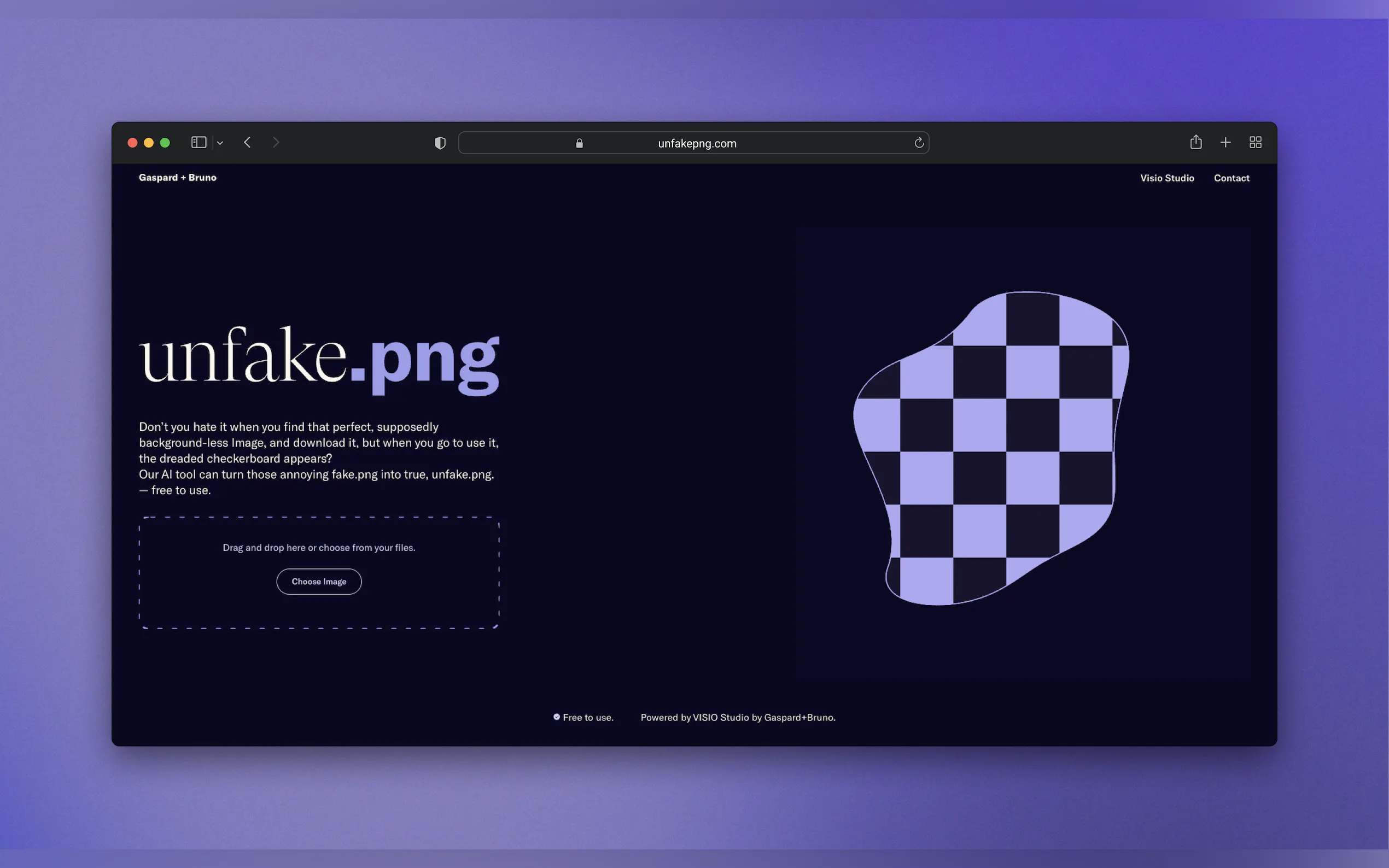Image resolution: width=1389 pixels, height=868 pixels.
Task: Open the privacy shield report icon
Action: pos(440,143)
